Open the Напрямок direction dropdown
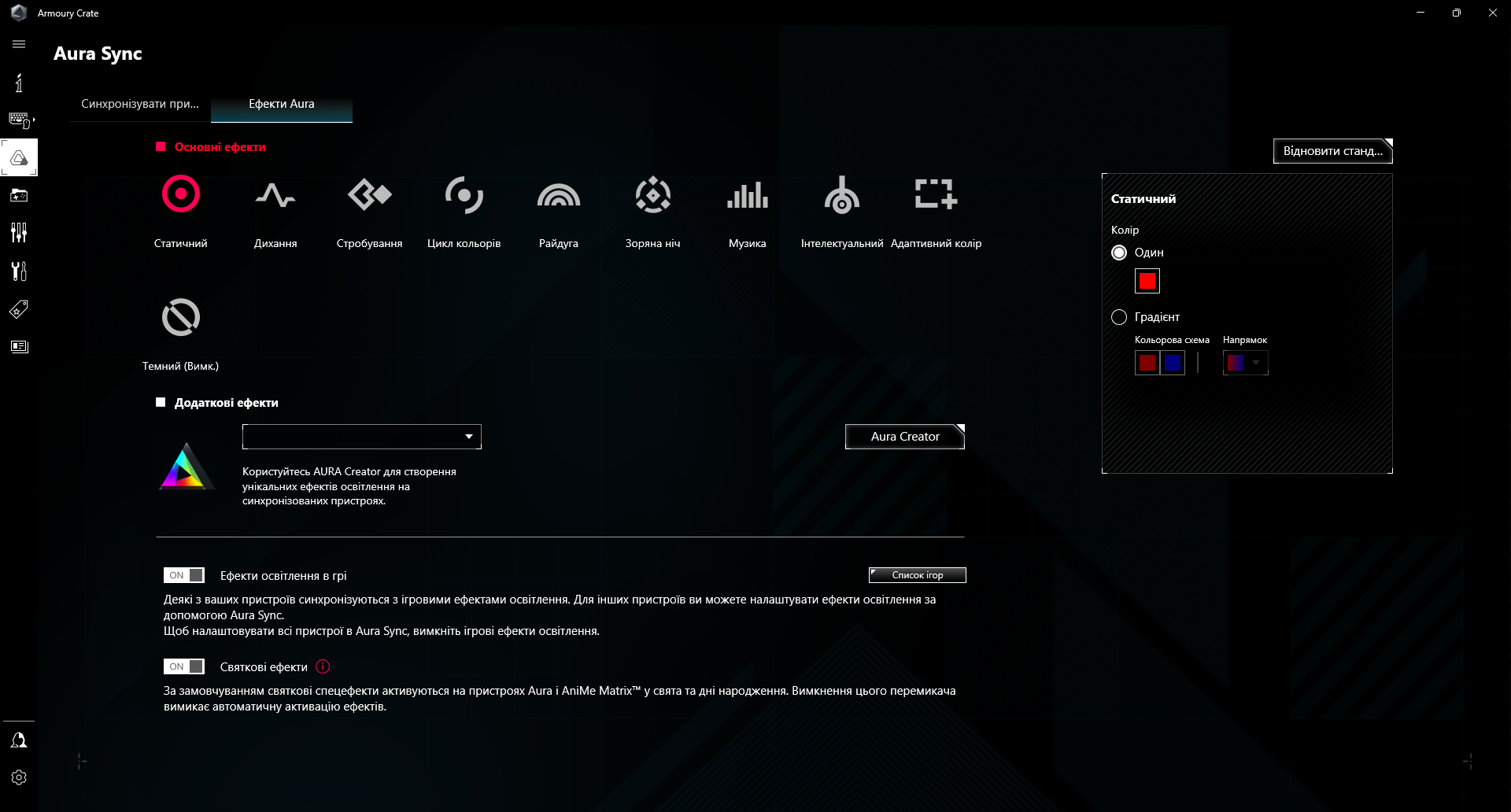Image resolution: width=1511 pixels, height=812 pixels. click(x=1256, y=363)
